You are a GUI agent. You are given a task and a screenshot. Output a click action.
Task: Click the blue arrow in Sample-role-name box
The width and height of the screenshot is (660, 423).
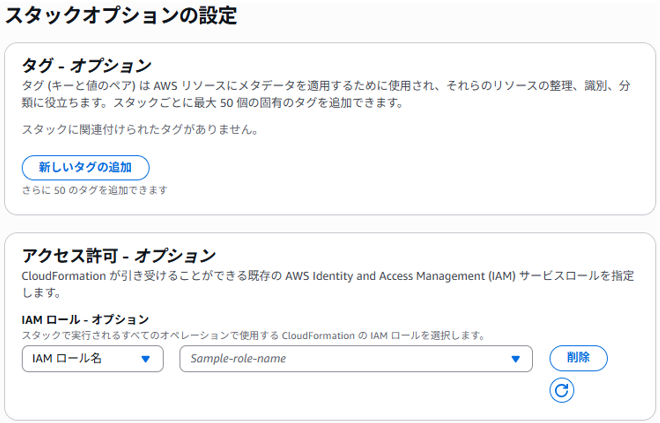[x=515, y=359]
